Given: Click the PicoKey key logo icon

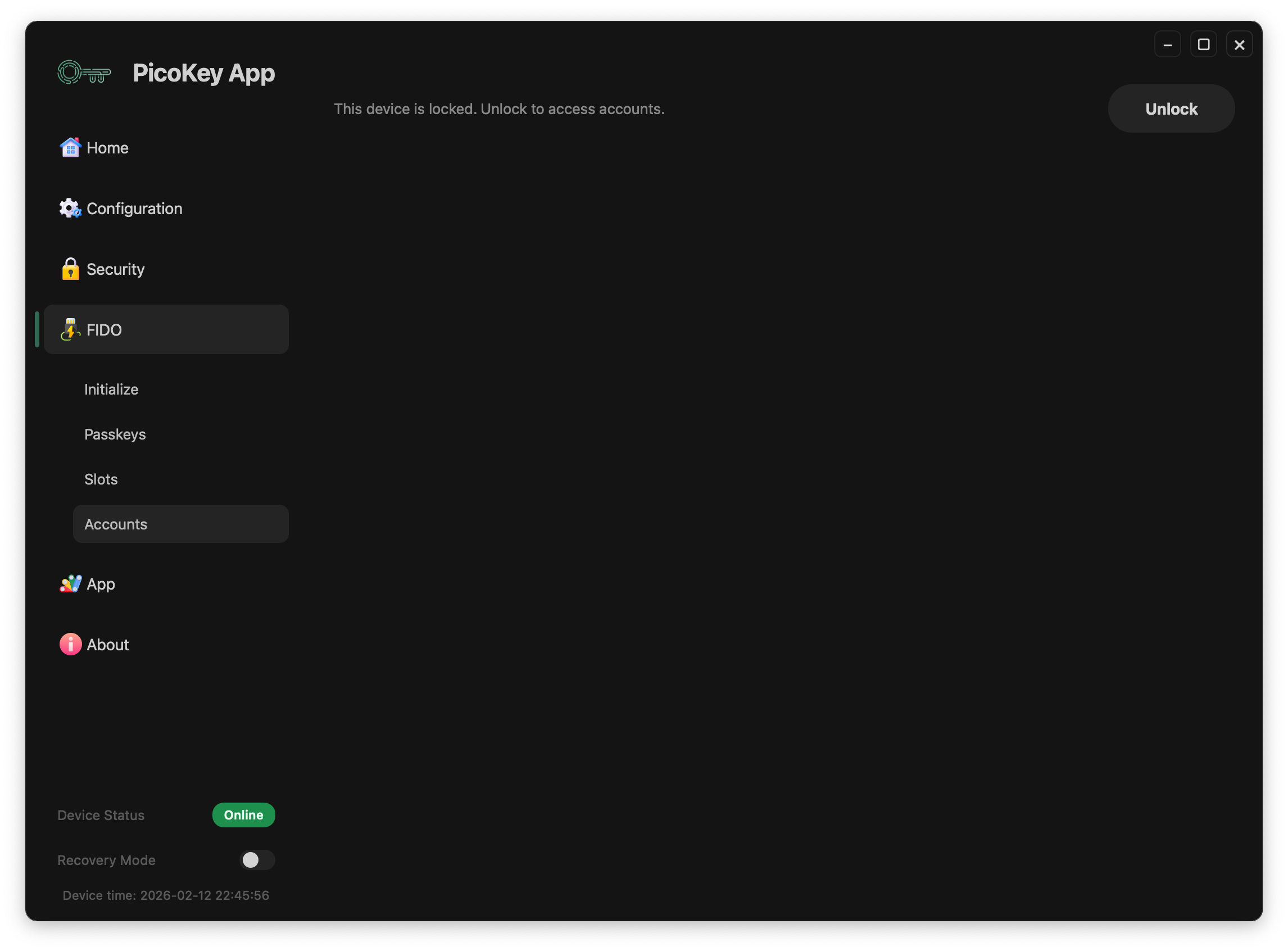Looking at the screenshot, I should (x=84, y=73).
